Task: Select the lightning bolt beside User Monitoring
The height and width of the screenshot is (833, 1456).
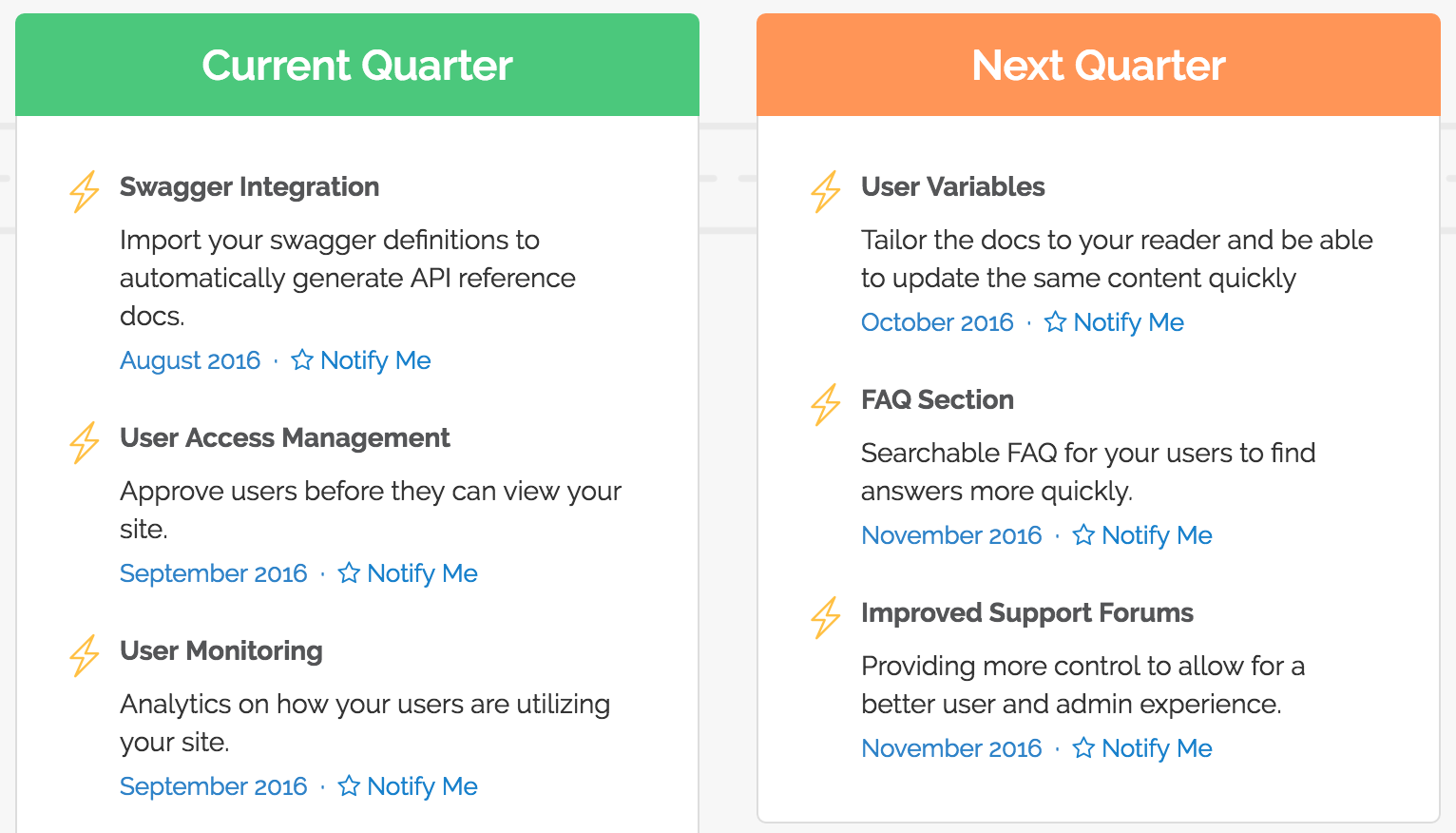Action: (85, 655)
